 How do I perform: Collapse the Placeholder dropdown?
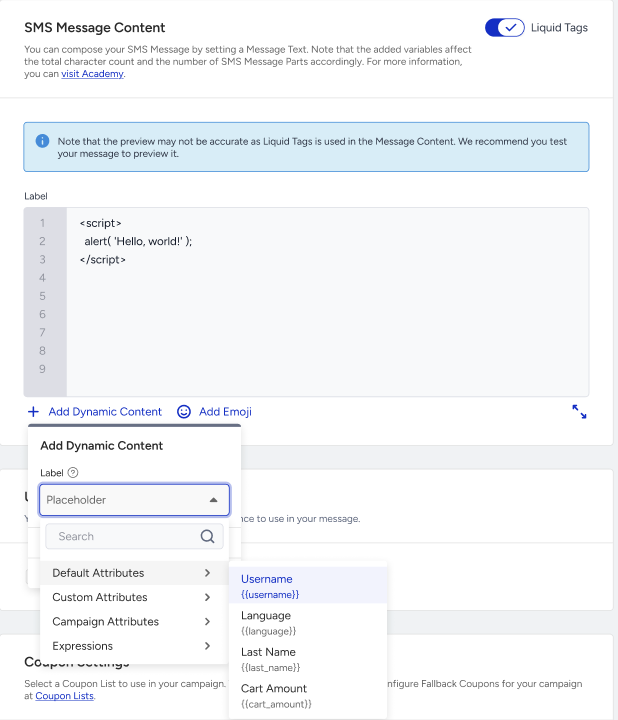[213, 500]
